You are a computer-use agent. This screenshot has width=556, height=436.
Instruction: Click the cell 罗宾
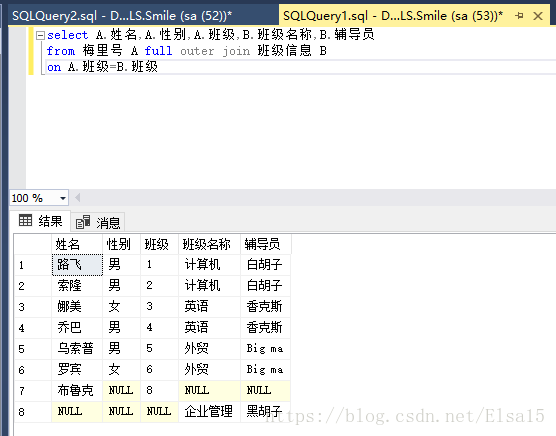click(x=77, y=370)
